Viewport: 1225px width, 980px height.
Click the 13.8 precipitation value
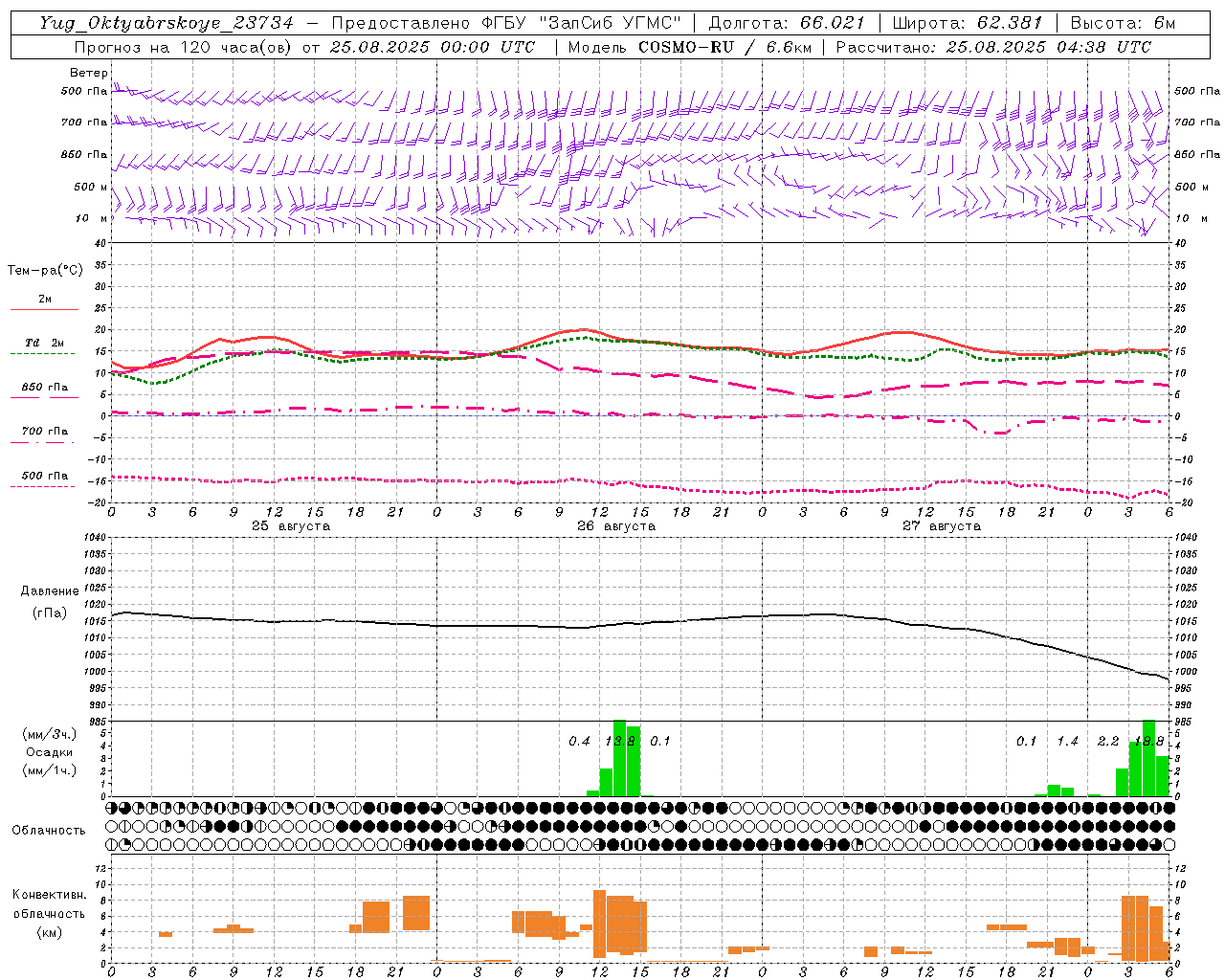click(x=620, y=742)
